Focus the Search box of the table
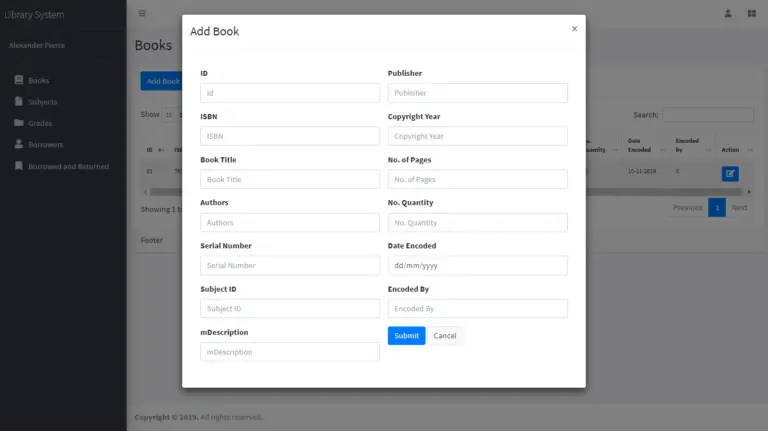768x431 pixels. (x=708, y=115)
